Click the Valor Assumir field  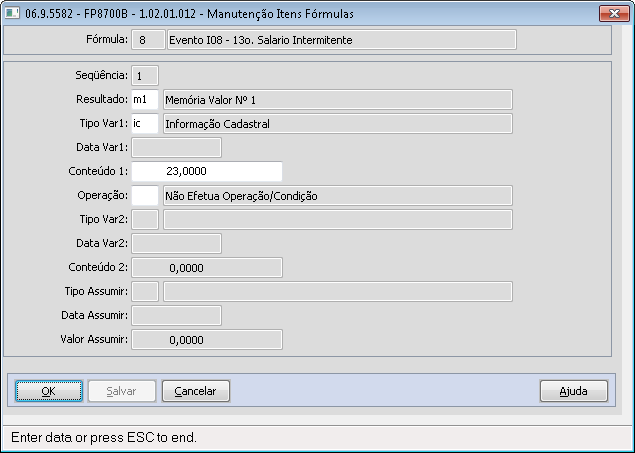[x=207, y=339]
